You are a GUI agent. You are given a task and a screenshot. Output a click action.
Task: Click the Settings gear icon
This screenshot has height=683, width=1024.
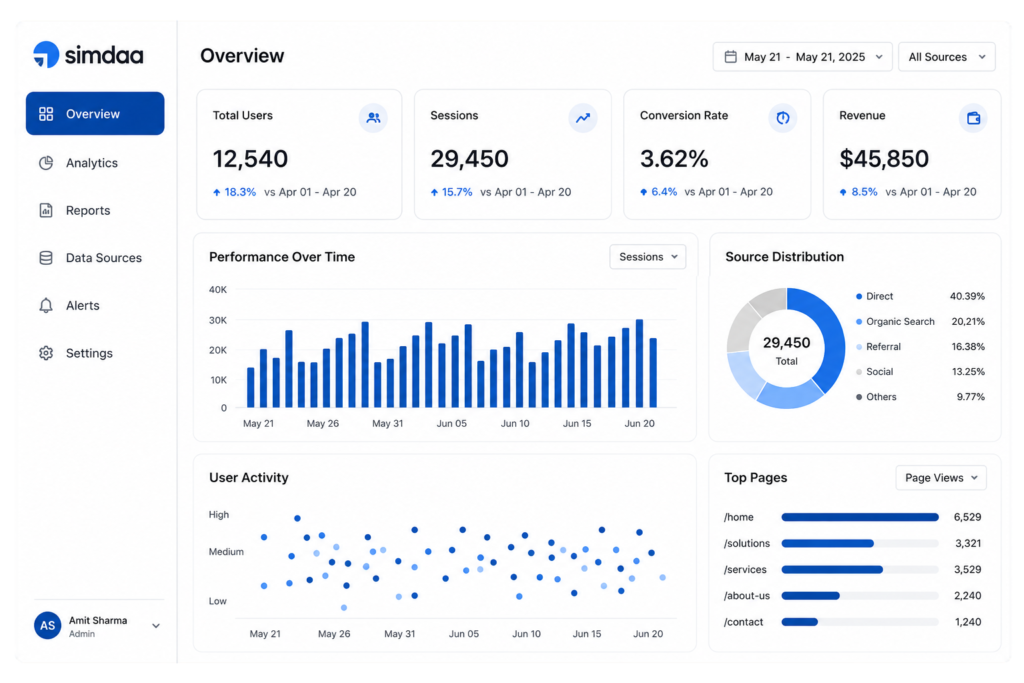(x=46, y=353)
